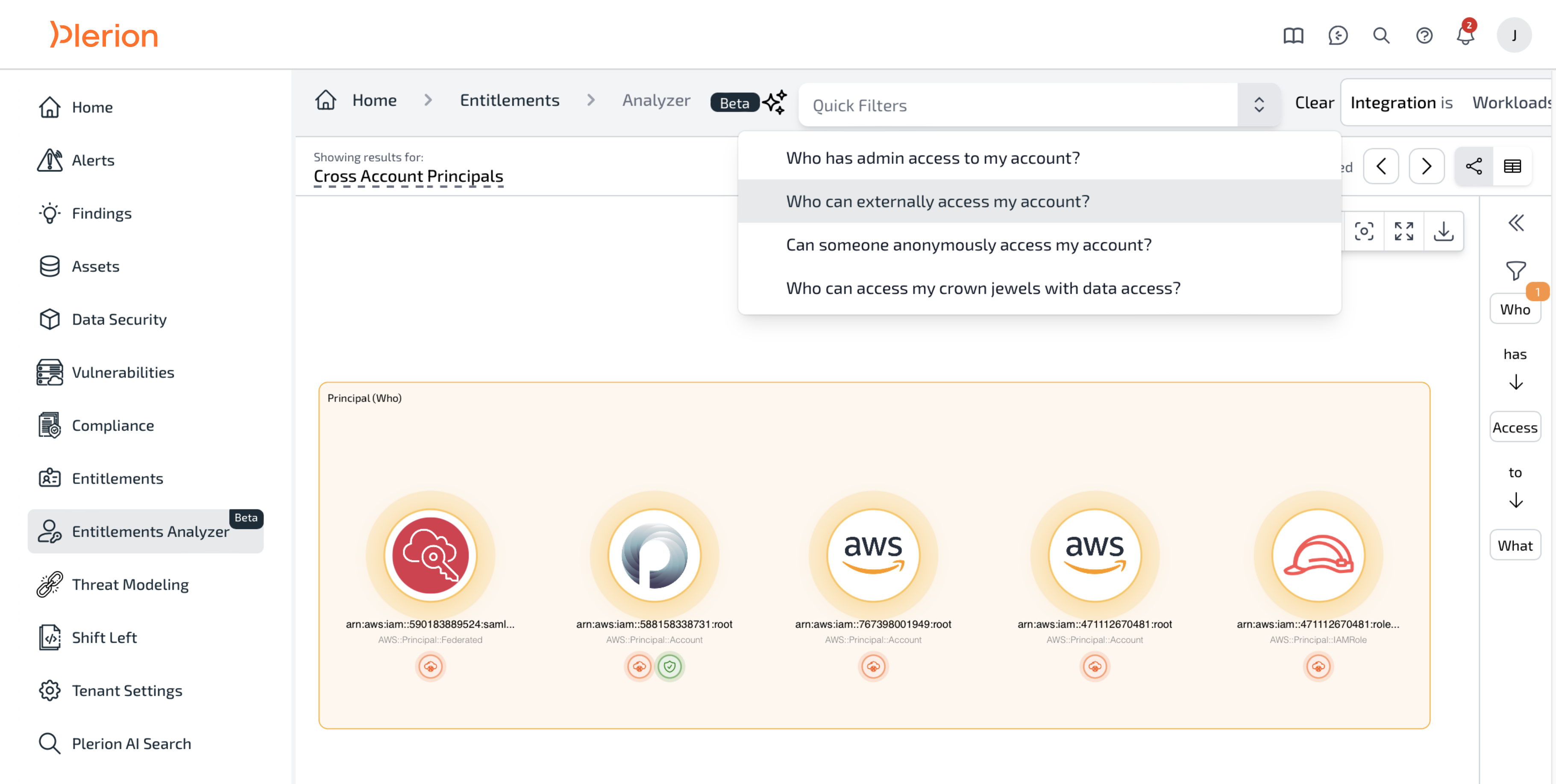This screenshot has width=1556, height=784.
Task: Click the Clear filters button
Action: click(1314, 102)
